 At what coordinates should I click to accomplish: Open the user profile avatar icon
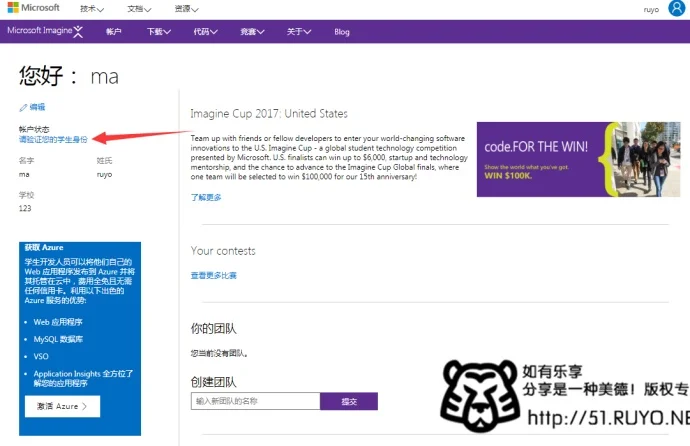[677, 8]
